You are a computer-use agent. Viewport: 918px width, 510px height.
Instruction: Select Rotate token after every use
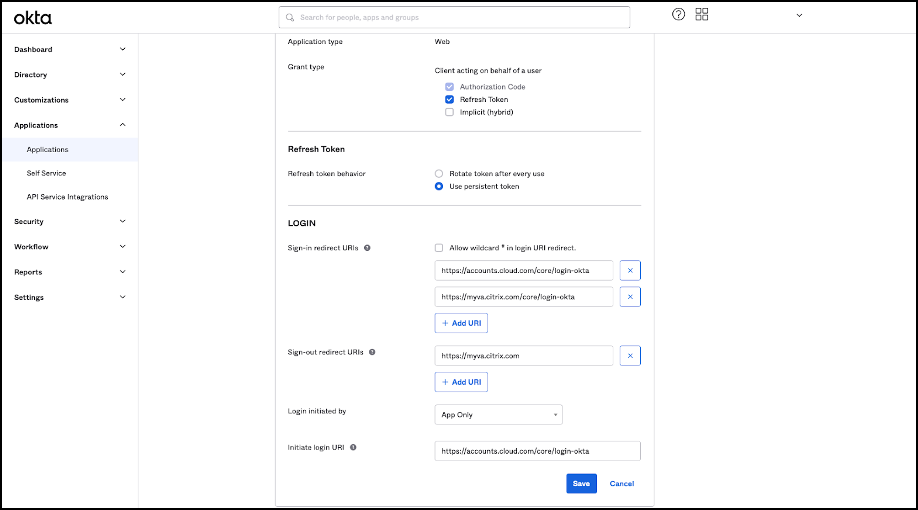[x=439, y=174]
